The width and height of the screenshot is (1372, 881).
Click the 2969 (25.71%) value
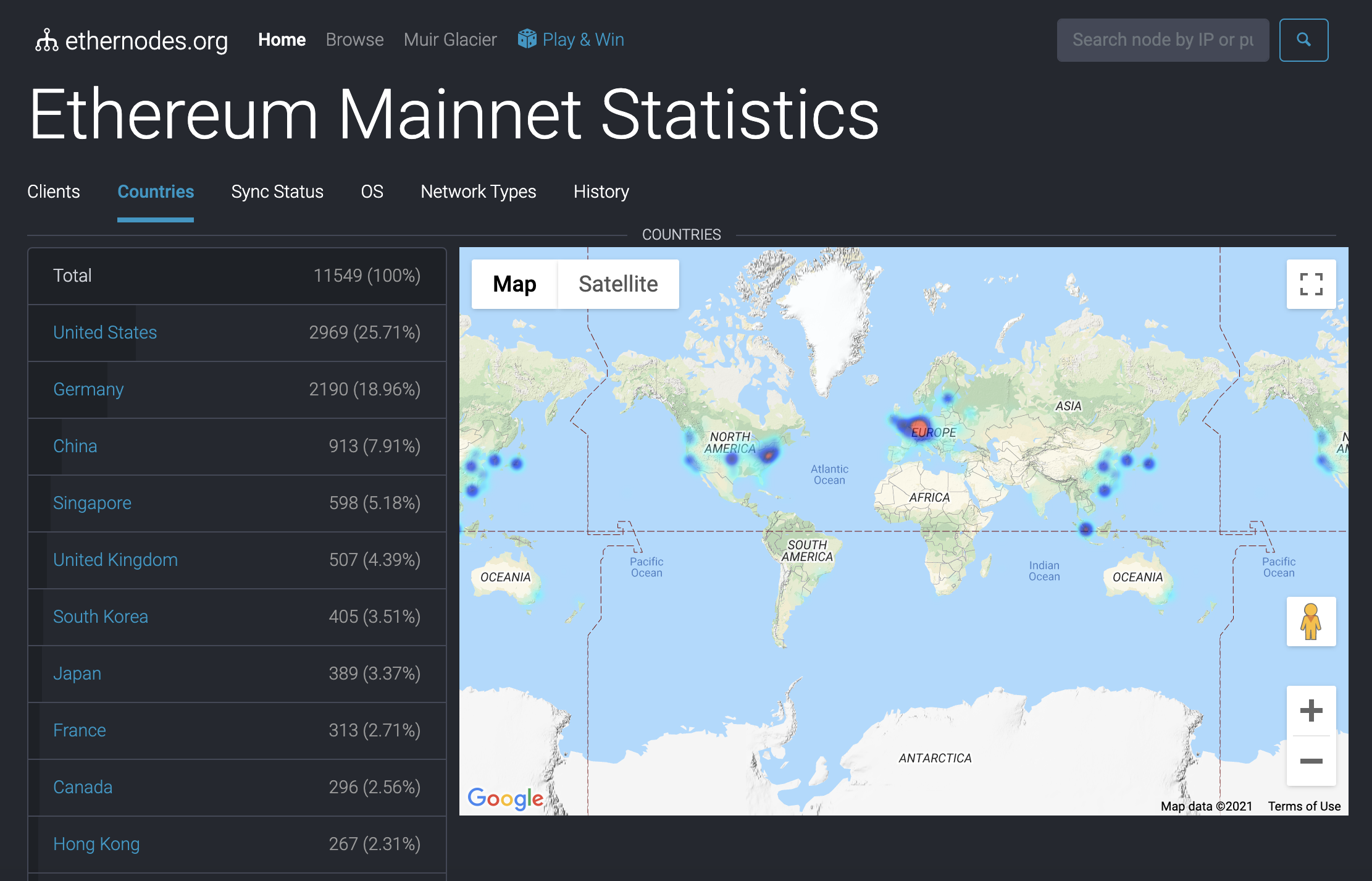pyautogui.click(x=365, y=332)
